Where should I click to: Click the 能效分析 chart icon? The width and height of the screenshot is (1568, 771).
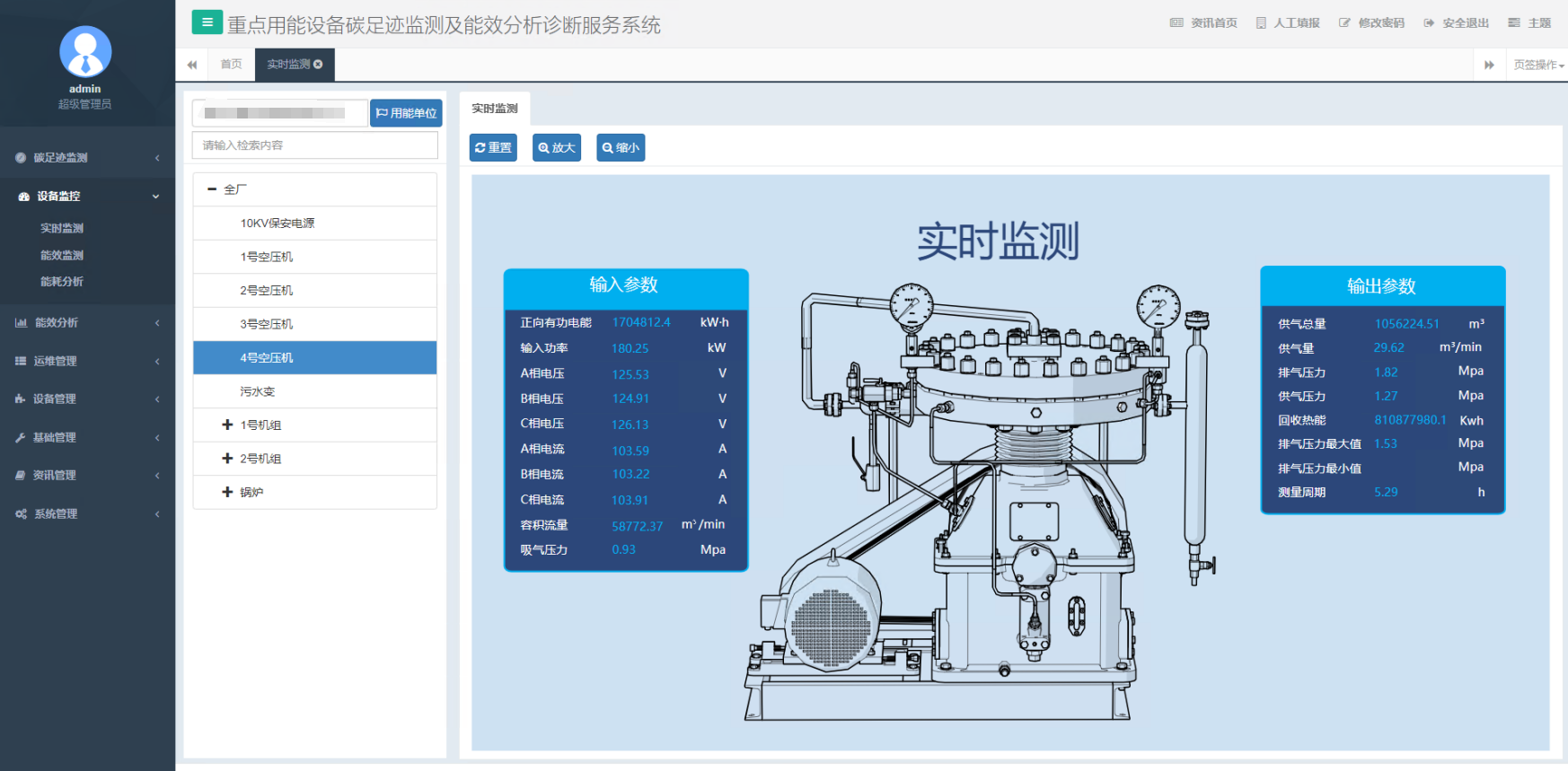21,323
